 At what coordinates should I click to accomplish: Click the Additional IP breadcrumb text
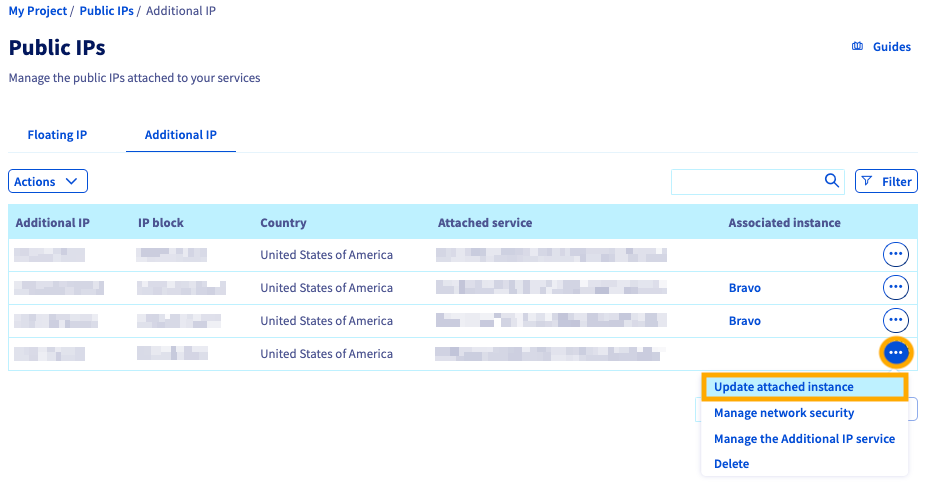click(x=181, y=11)
